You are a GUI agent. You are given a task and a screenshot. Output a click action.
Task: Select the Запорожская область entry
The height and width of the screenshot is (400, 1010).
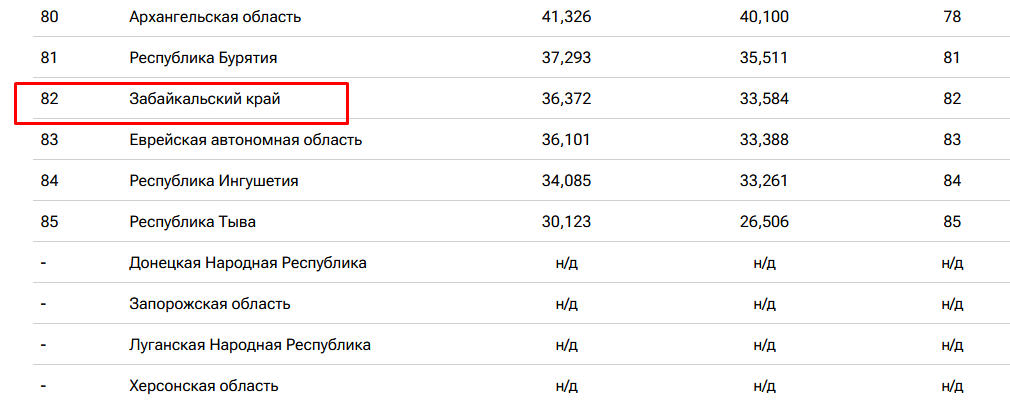(x=210, y=304)
